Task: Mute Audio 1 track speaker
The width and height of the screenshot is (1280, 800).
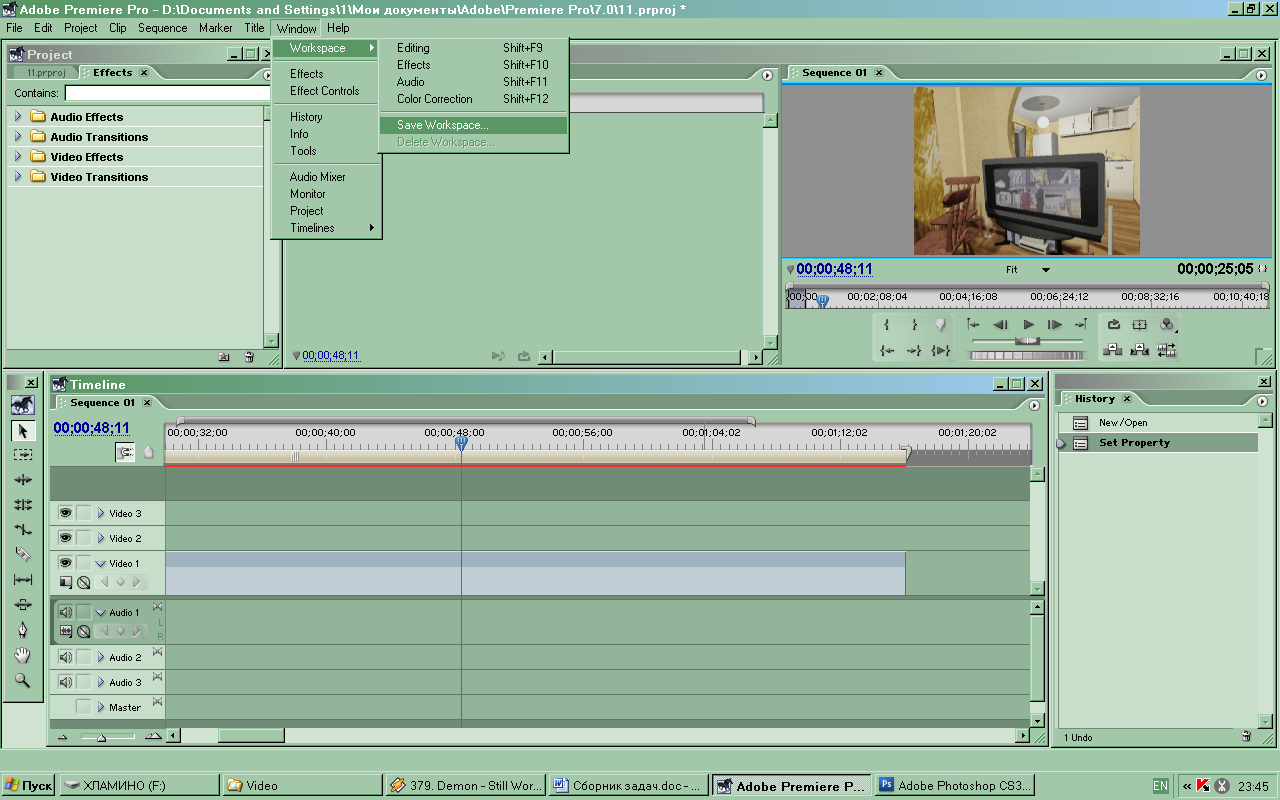Action: 65,612
